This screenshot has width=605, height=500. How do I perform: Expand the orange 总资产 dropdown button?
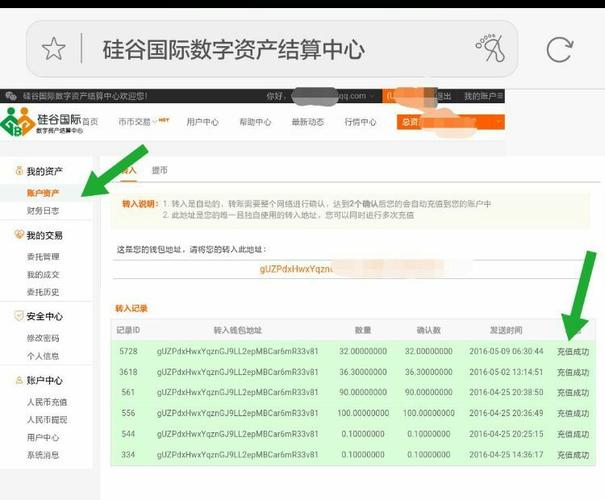[451, 122]
